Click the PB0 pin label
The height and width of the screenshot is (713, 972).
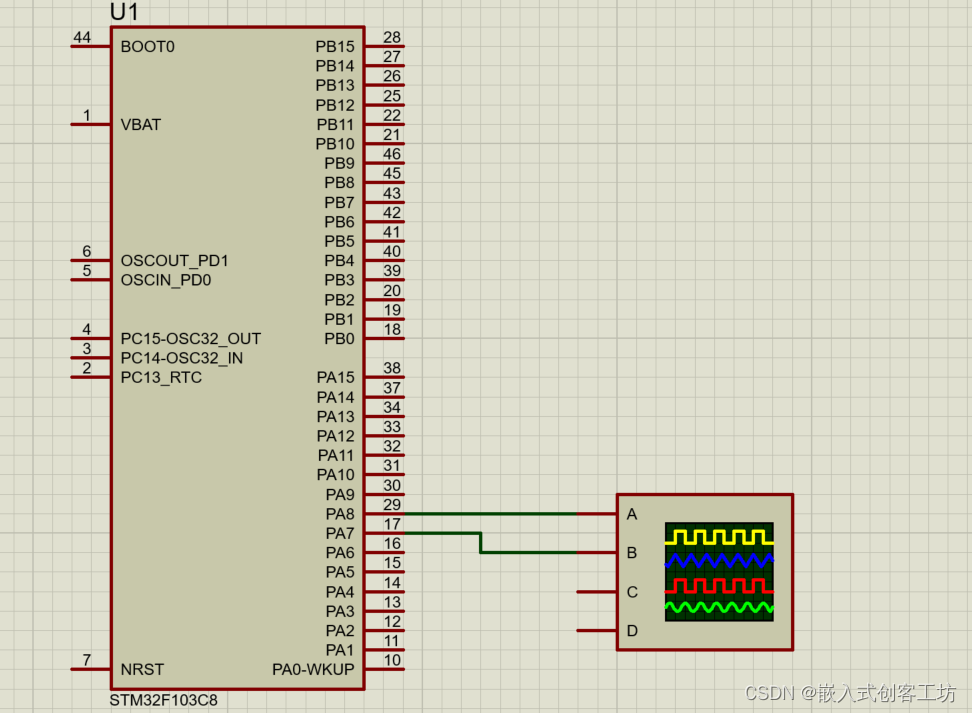point(339,339)
